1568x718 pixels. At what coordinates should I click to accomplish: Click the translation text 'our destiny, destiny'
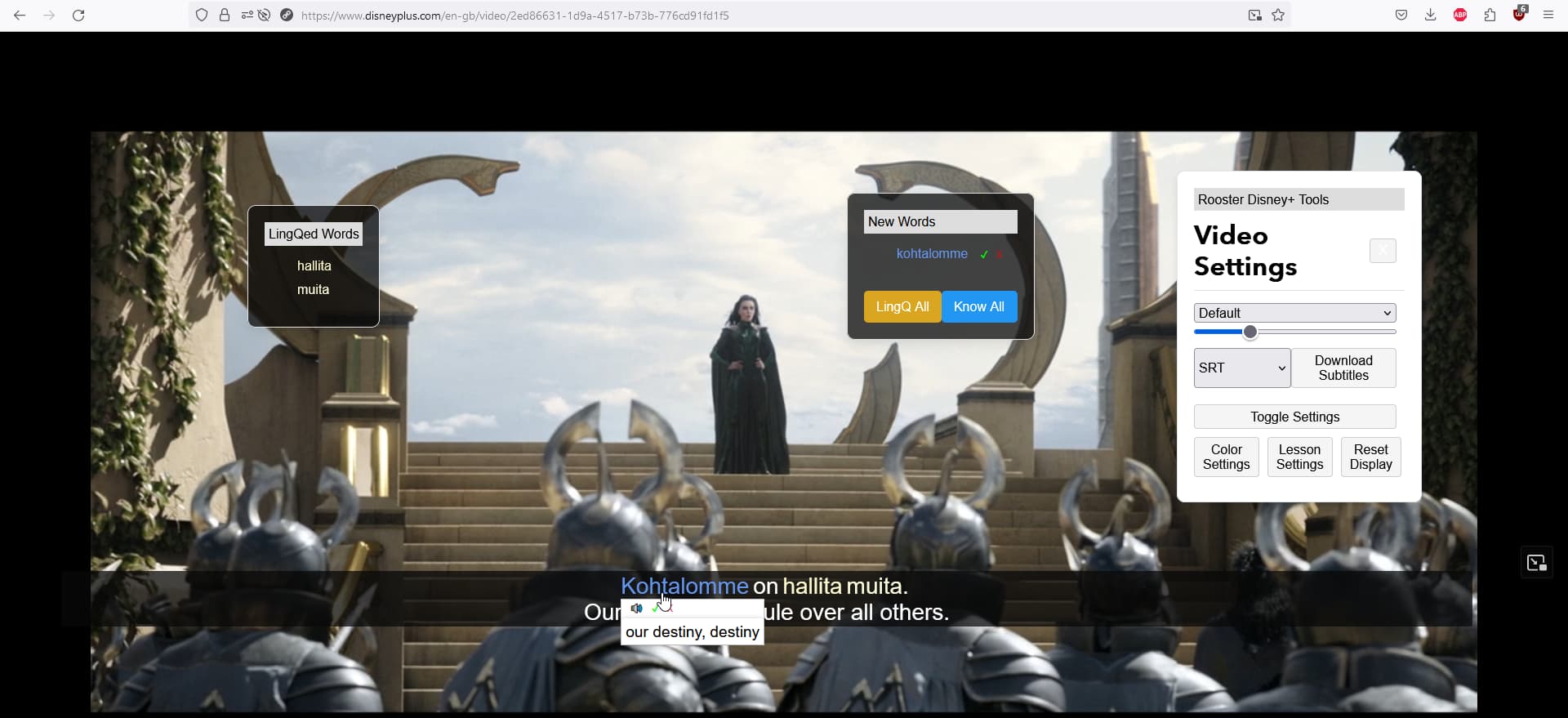[693, 632]
